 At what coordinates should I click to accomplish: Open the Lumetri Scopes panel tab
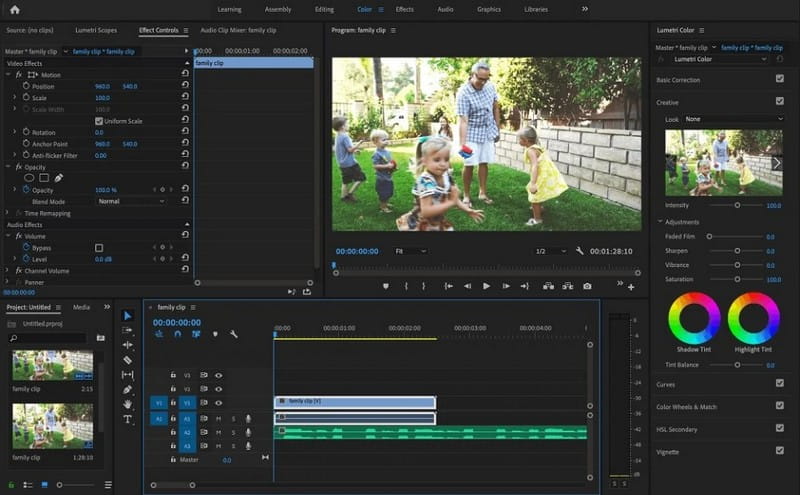(93, 30)
